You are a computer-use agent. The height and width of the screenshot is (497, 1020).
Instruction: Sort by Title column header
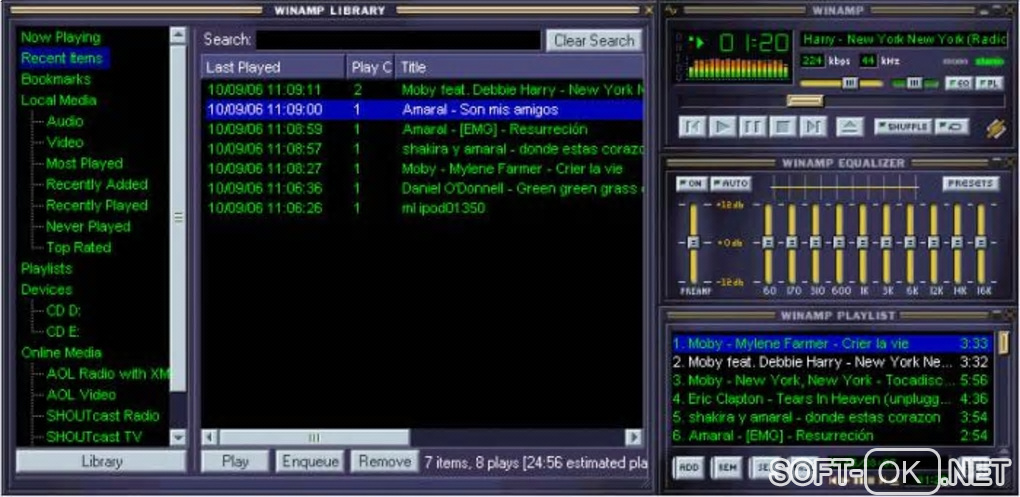coord(519,67)
